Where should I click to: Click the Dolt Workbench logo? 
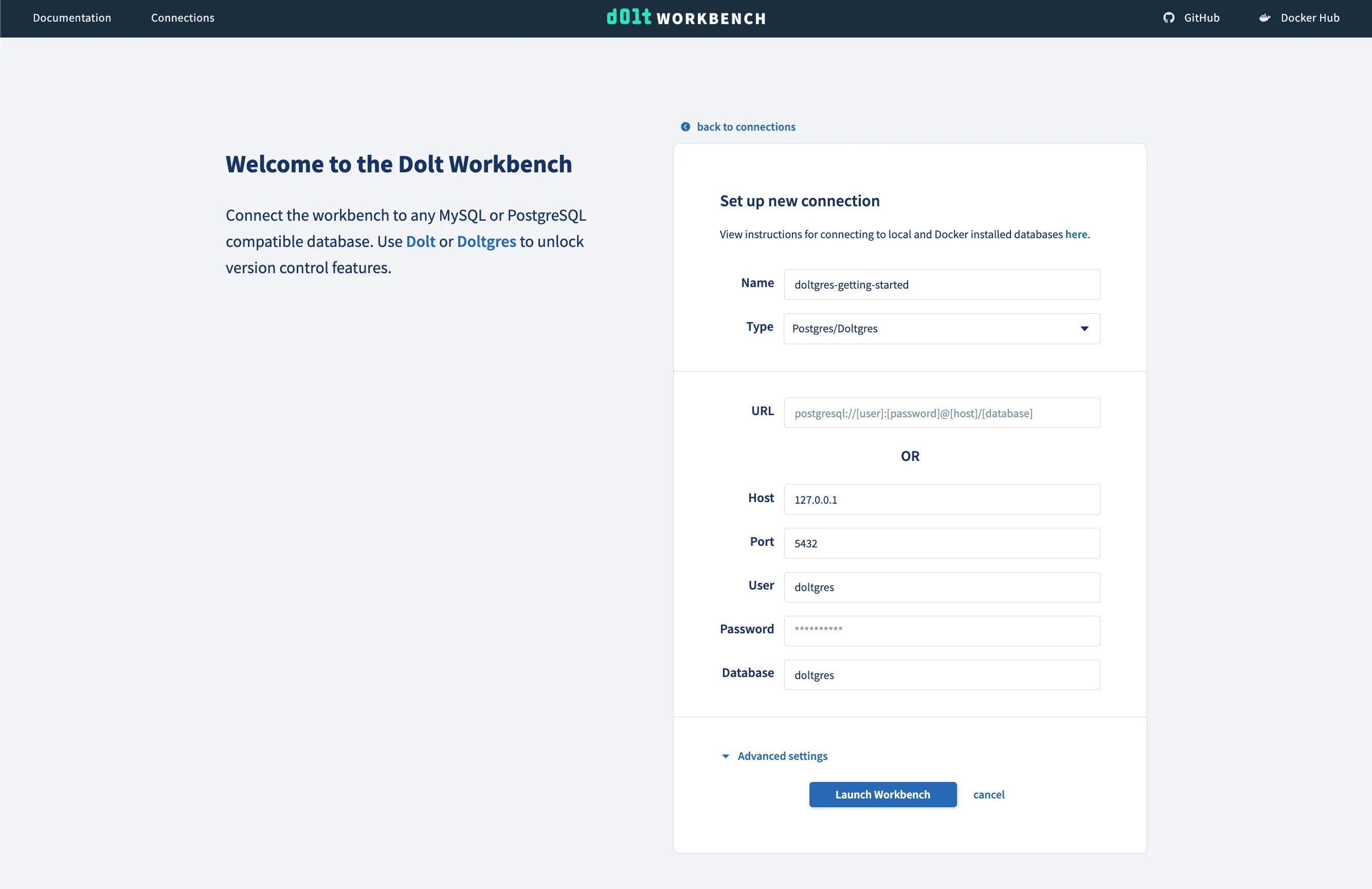(686, 17)
